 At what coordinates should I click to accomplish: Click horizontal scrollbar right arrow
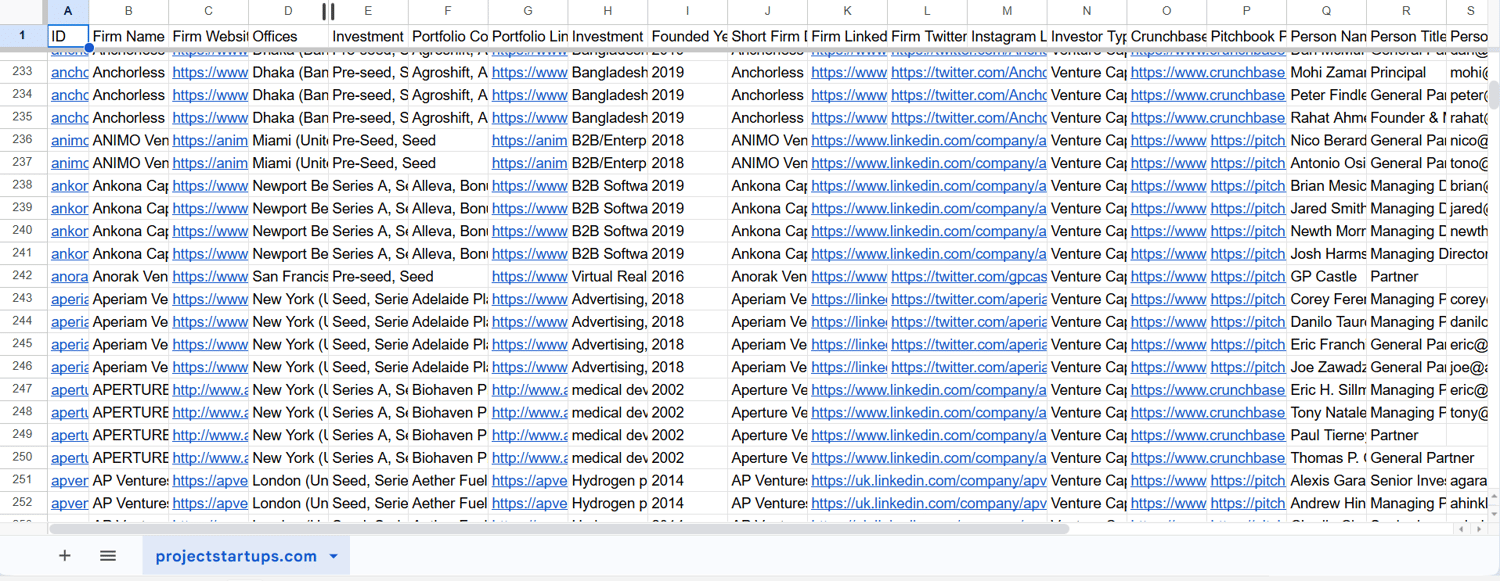tap(1479, 529)
